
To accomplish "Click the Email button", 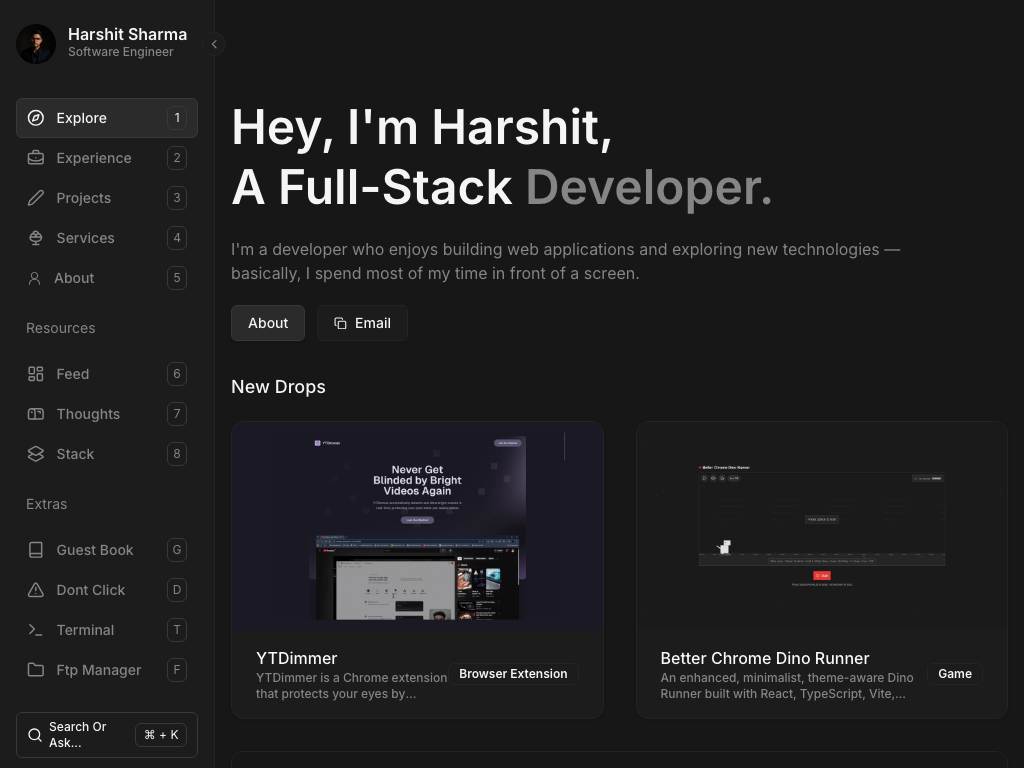I will [x=362, y=323].
